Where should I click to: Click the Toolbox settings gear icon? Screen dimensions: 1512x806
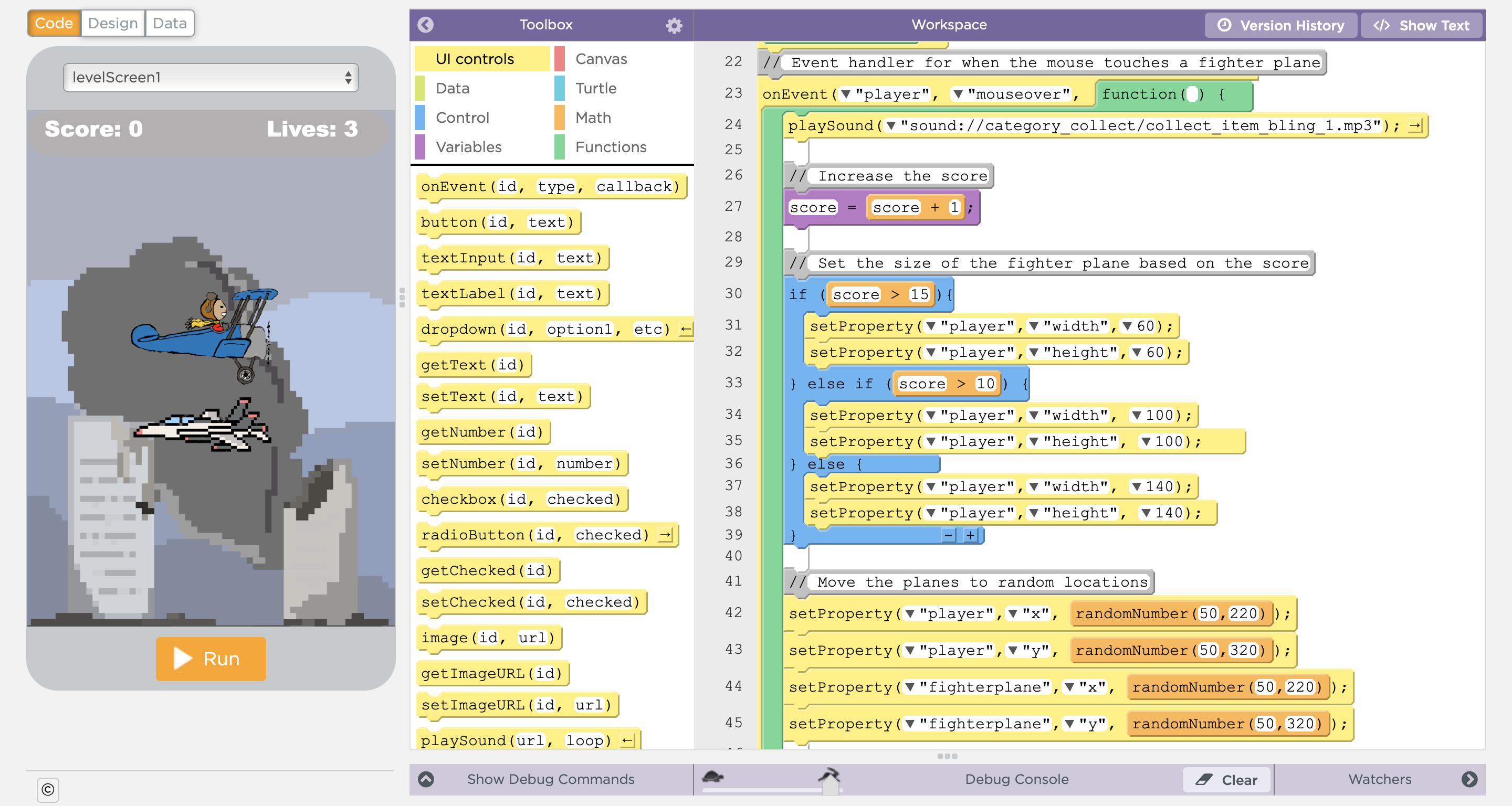(674, 25)
